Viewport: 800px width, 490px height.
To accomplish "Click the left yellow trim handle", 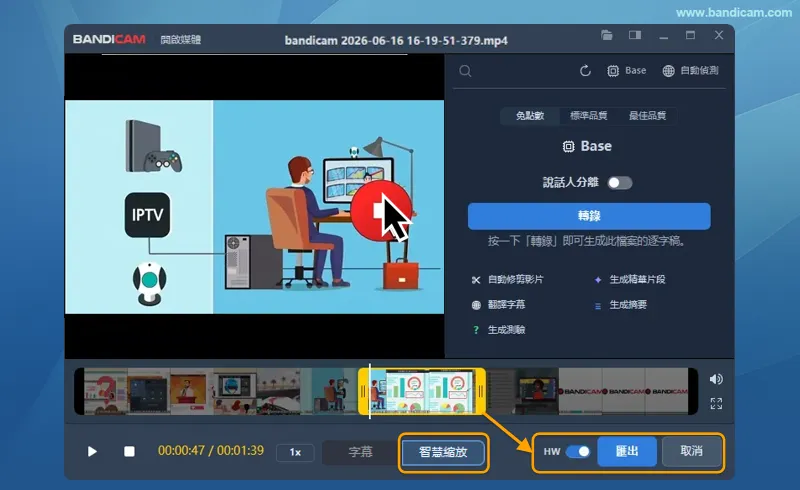I will point(363,391).
